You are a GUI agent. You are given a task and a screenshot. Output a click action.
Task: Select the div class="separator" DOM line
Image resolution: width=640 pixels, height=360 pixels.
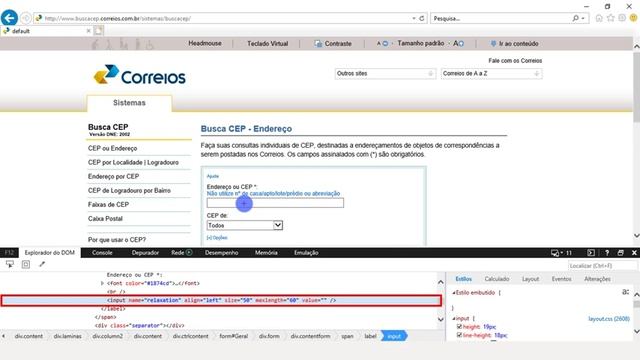(x=139, y=325)
